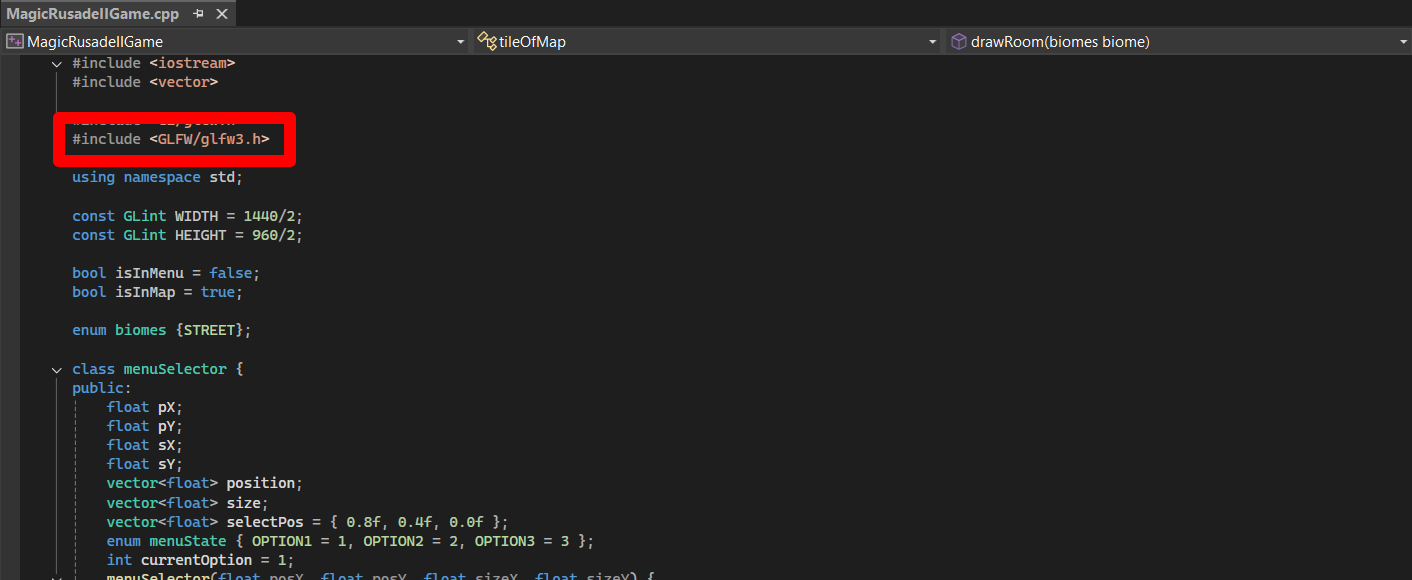Image resolution: width=1412 pixels, height=580 pixels.
Task: Collapse the #include block at top
Action: [57, 63]
